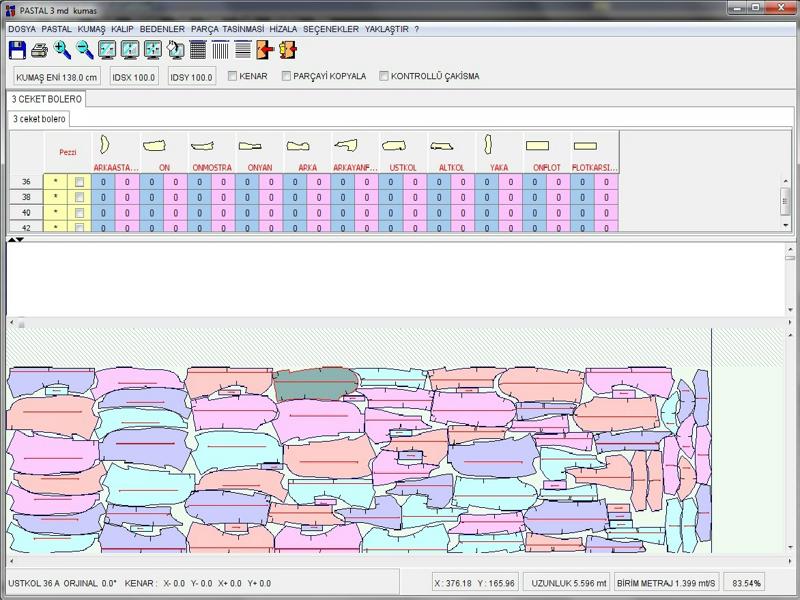Image resolution: width=800 pixels, height=600 pixels.
Task: Open the PASTAL menu
Action: tap(57, 29)
